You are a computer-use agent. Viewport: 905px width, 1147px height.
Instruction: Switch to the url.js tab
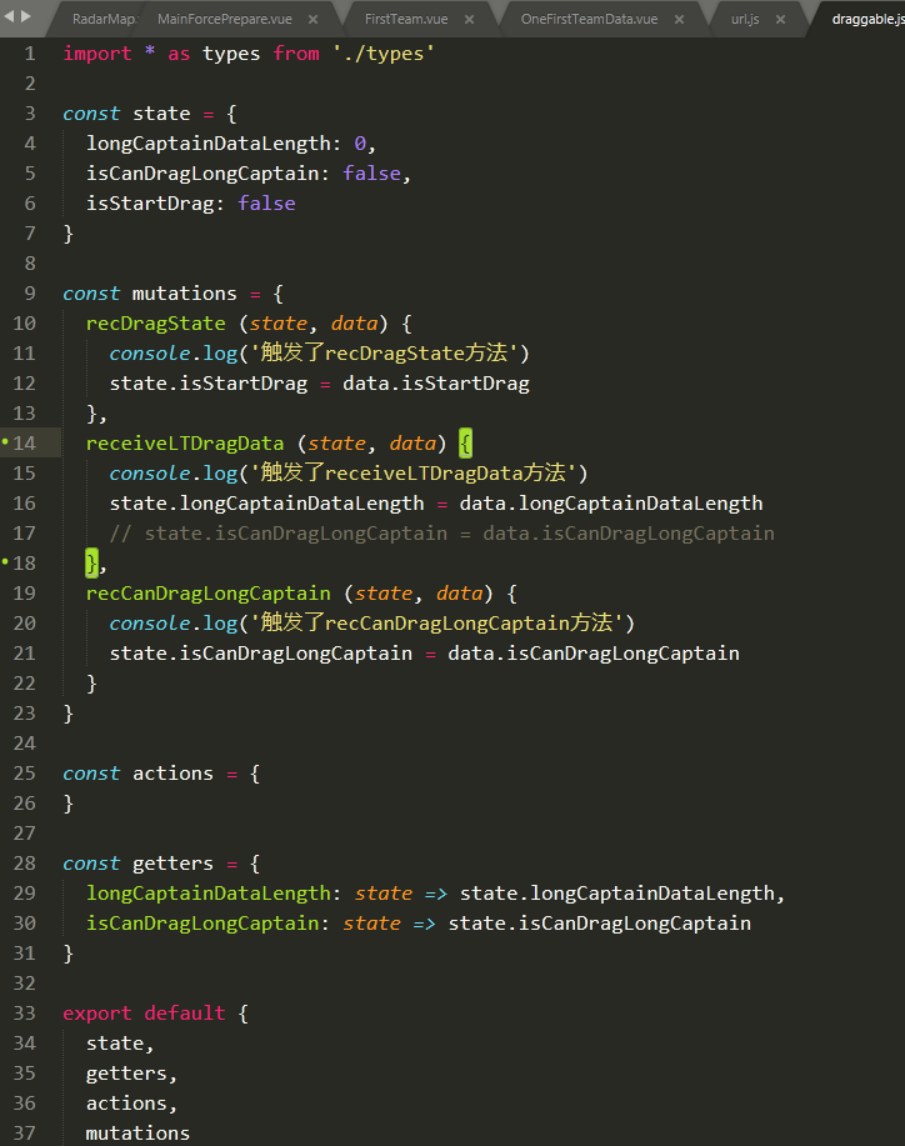coord(745,19)
